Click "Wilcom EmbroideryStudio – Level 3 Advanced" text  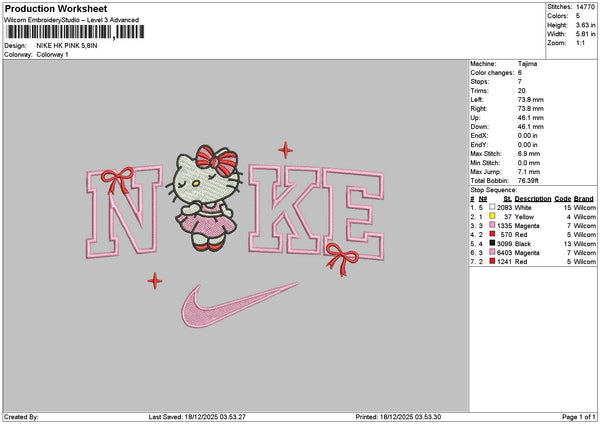coord(72,20)
